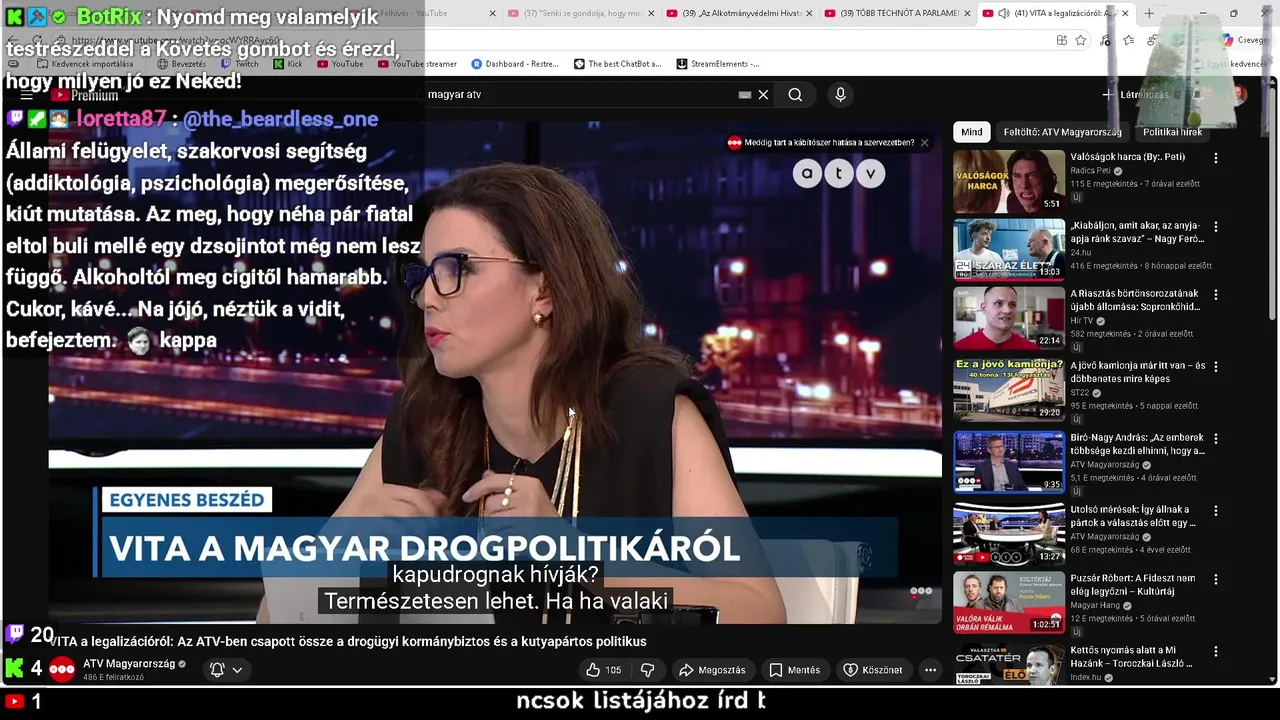The height and width of the screenshot is (720, 1280).
Task: Switch to '(39) Az Alkotmányvédelmi Hivat' browser tab
Action: [742, 13]
